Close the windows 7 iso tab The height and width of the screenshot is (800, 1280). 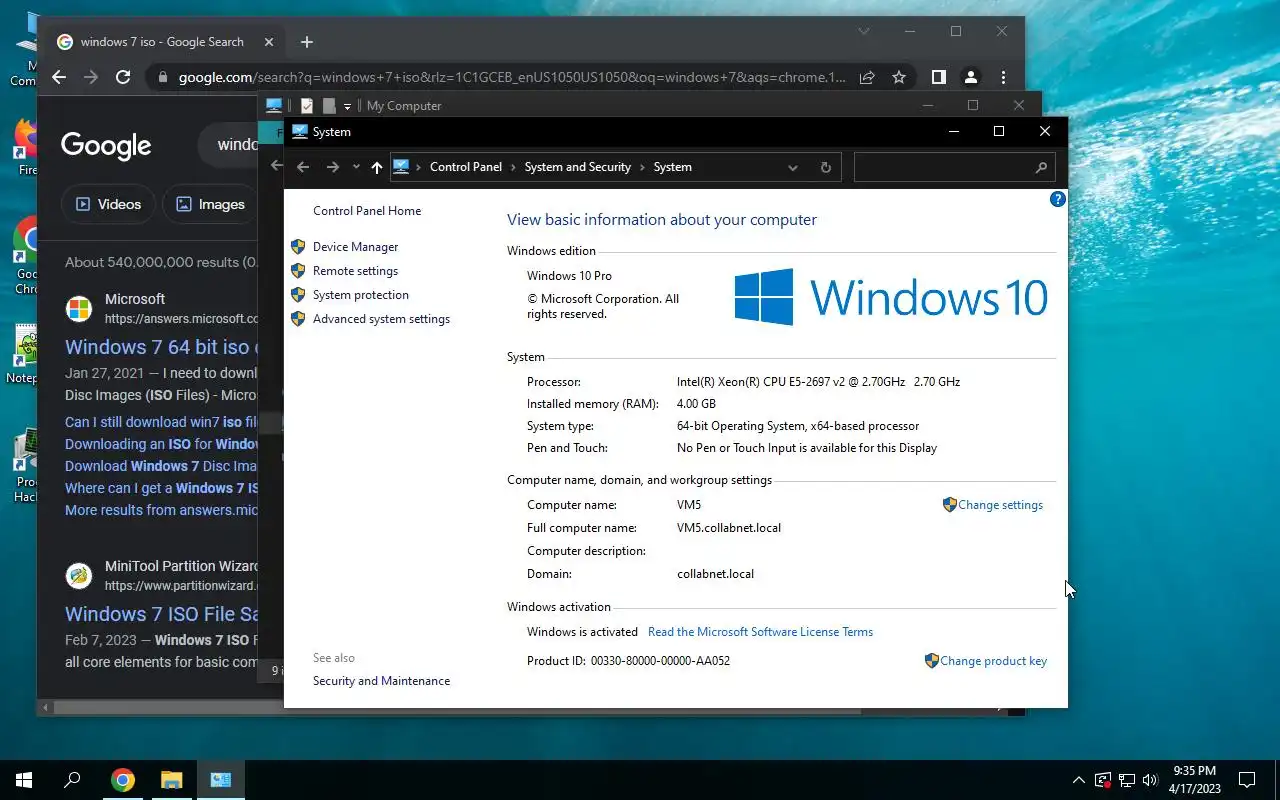click(x=269, y=42)
